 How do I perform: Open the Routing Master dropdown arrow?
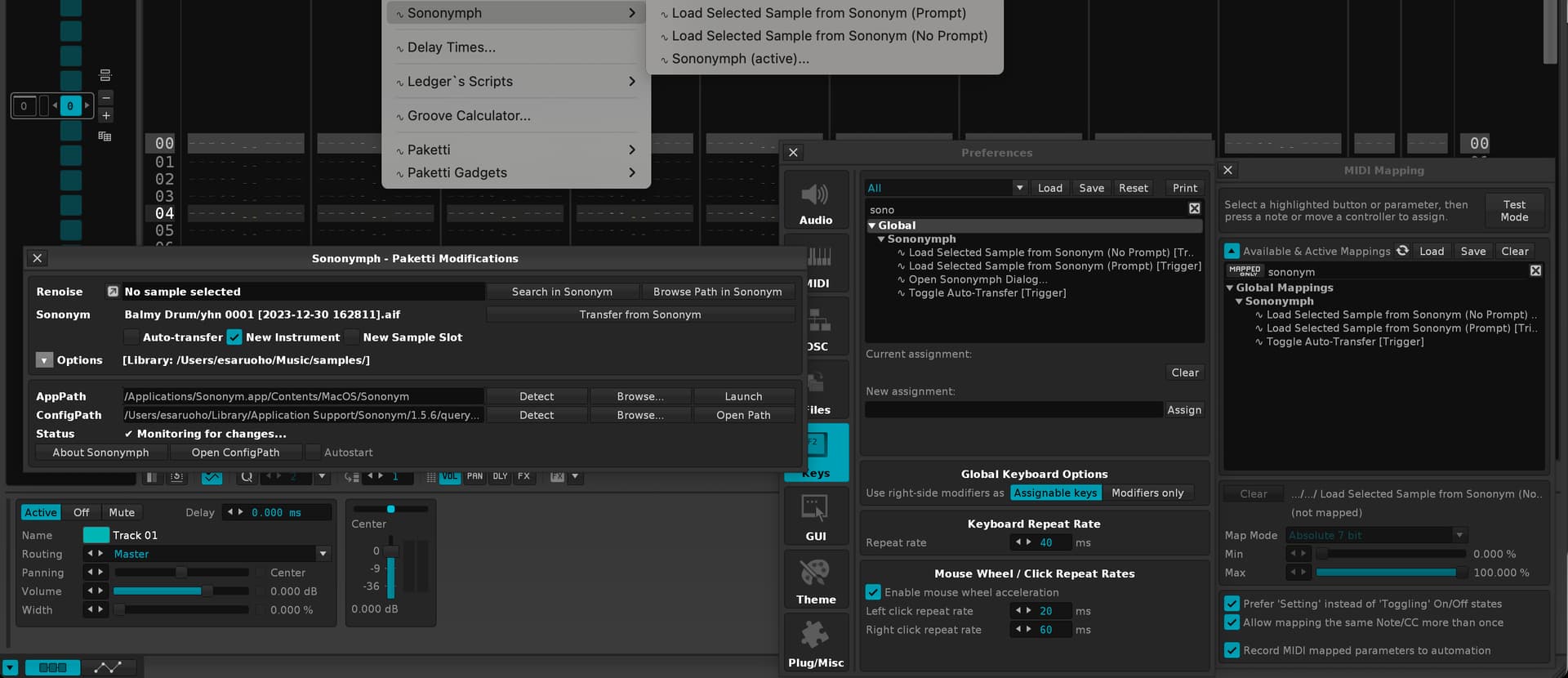[x=323, y=554]
